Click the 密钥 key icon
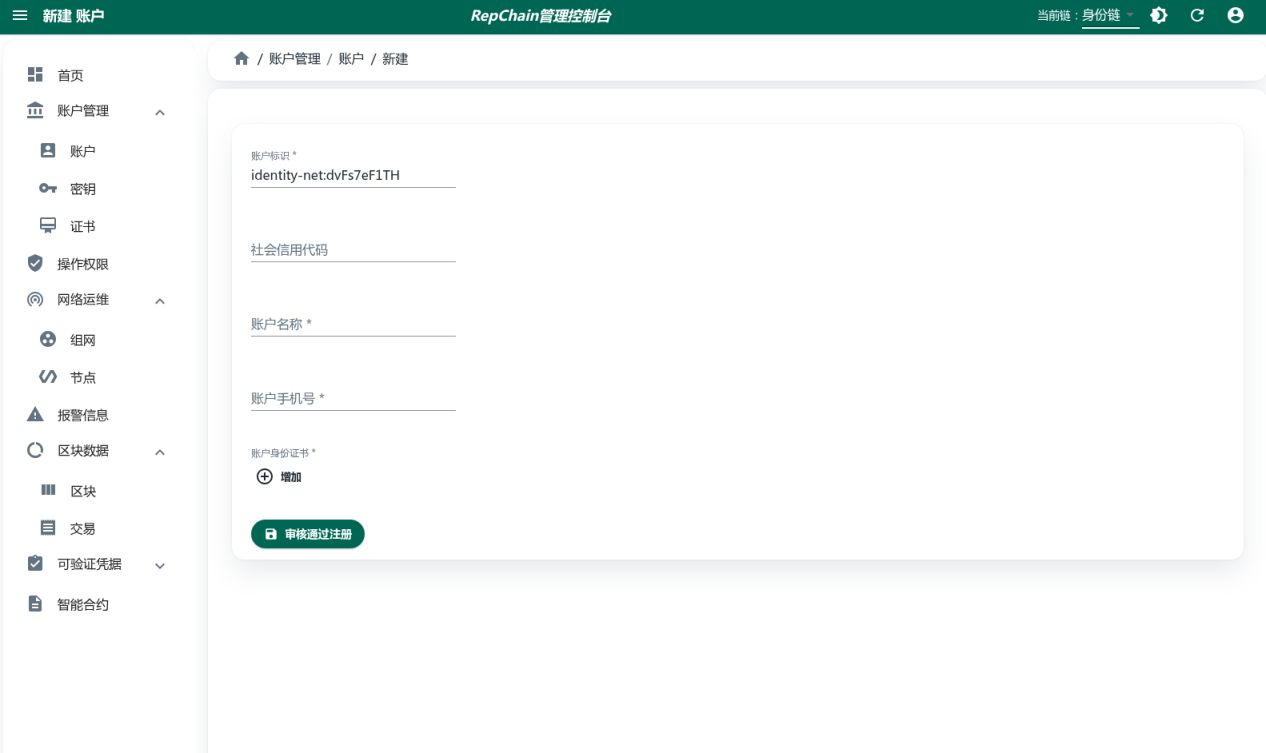This screenshot has height=753, width=1266. (x=47, y=189)
